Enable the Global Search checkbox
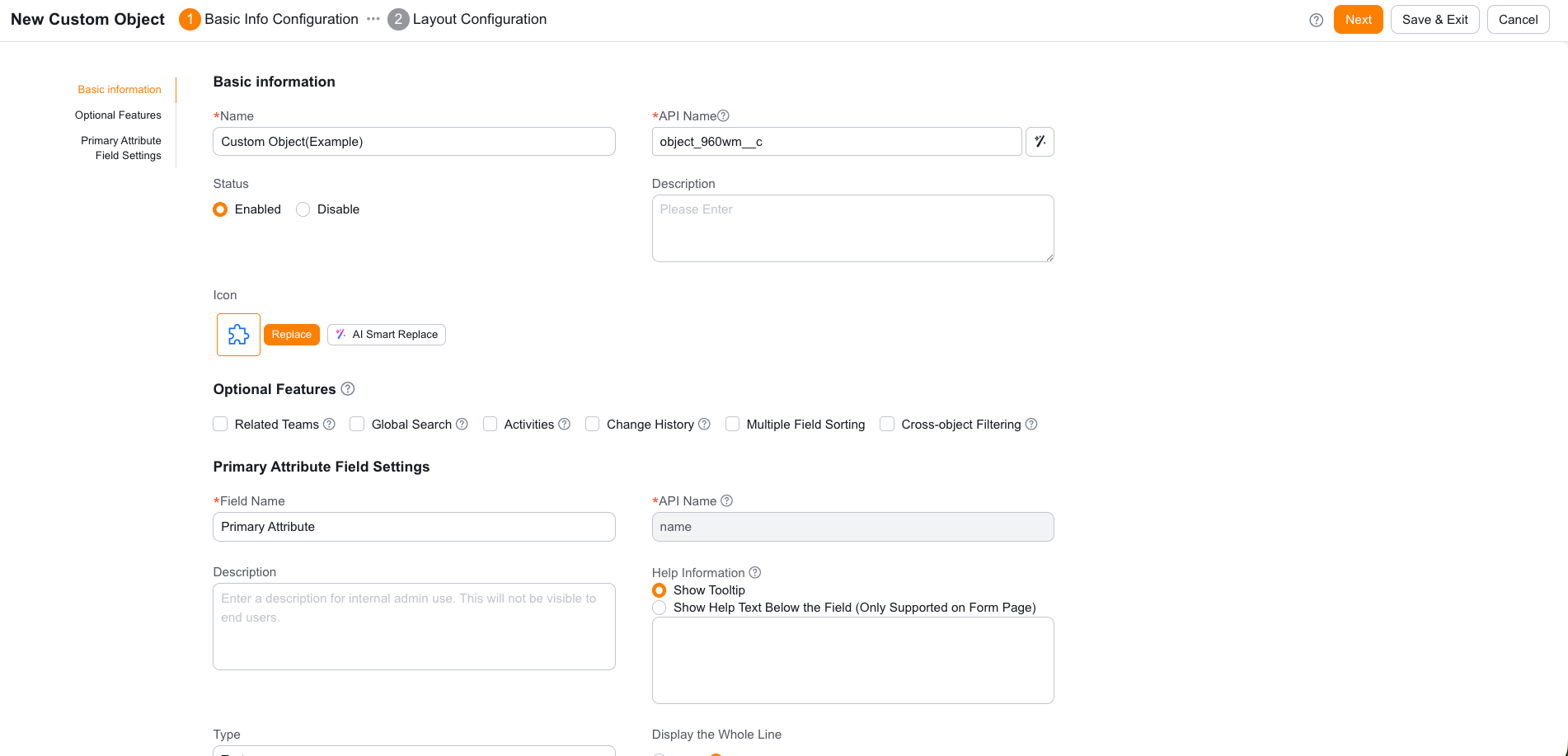Screen dimensions: 1568x756 [357, 424]
